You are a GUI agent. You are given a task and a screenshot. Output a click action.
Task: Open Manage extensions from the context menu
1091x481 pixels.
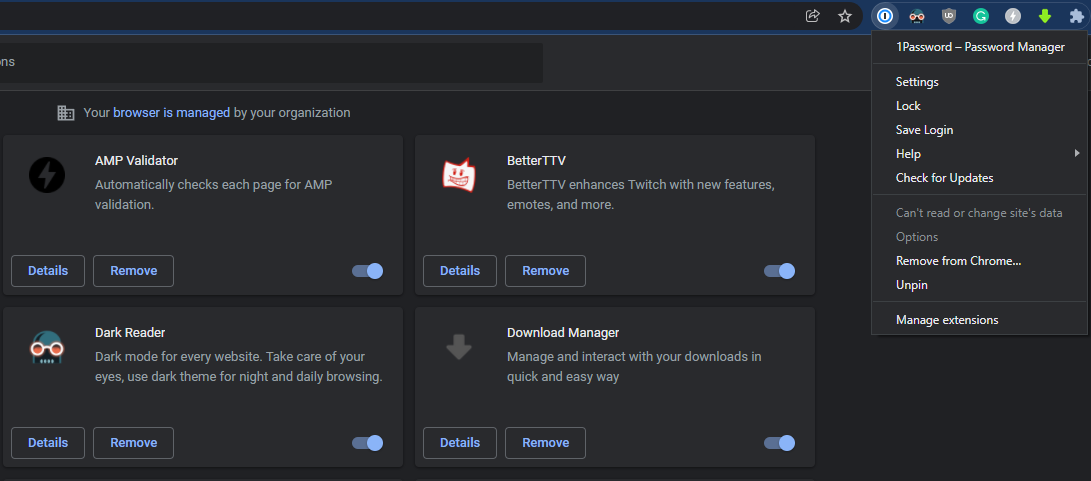click(x=979, y=320)
